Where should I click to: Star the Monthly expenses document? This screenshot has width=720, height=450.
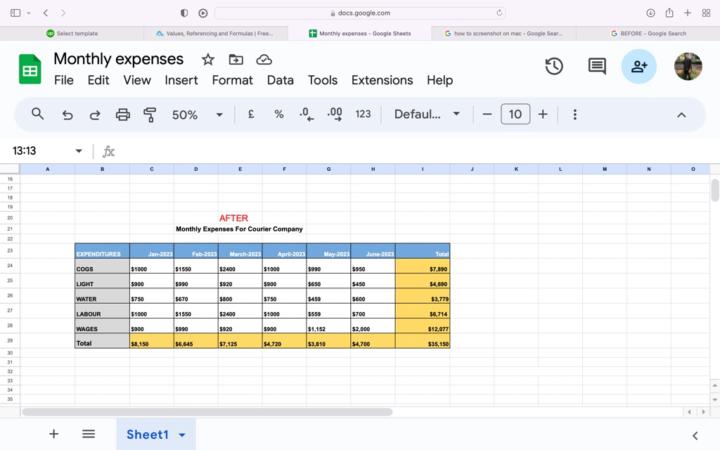click(208, 60)
